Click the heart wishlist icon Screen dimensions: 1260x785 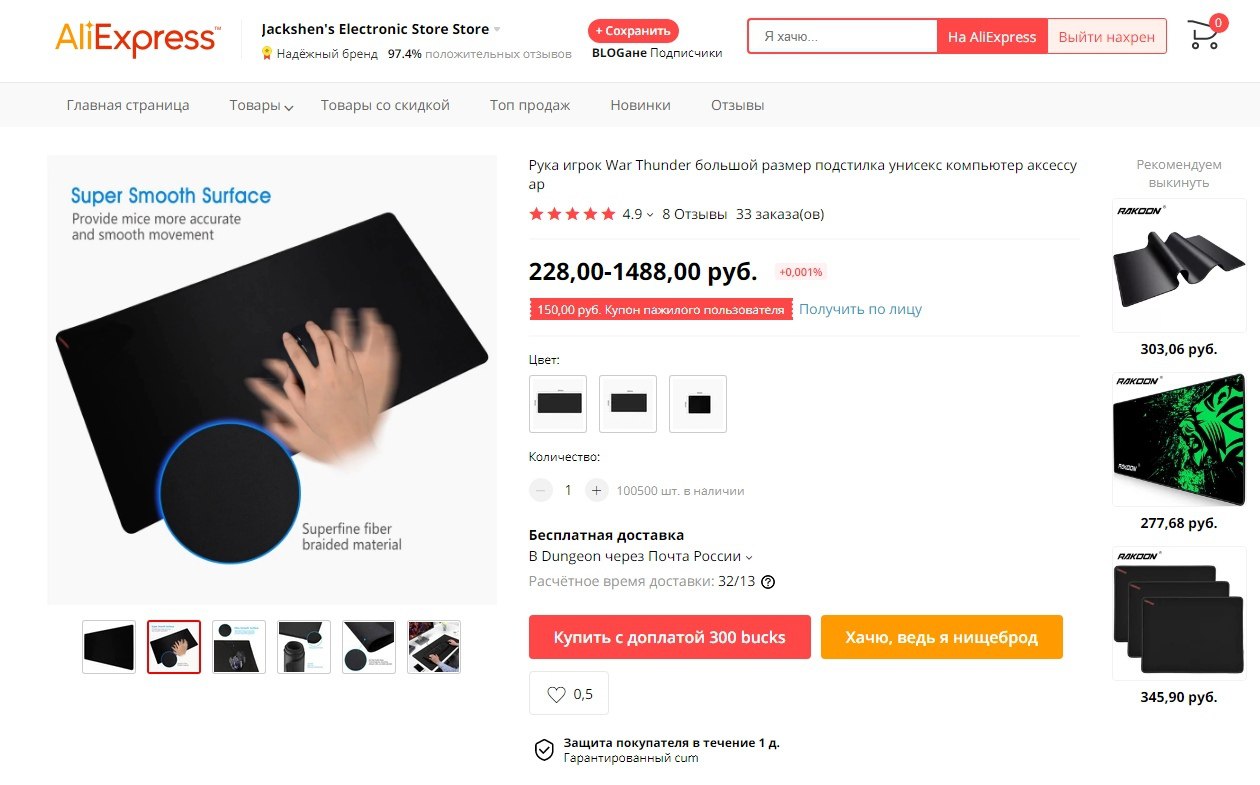tap(556, 694)
